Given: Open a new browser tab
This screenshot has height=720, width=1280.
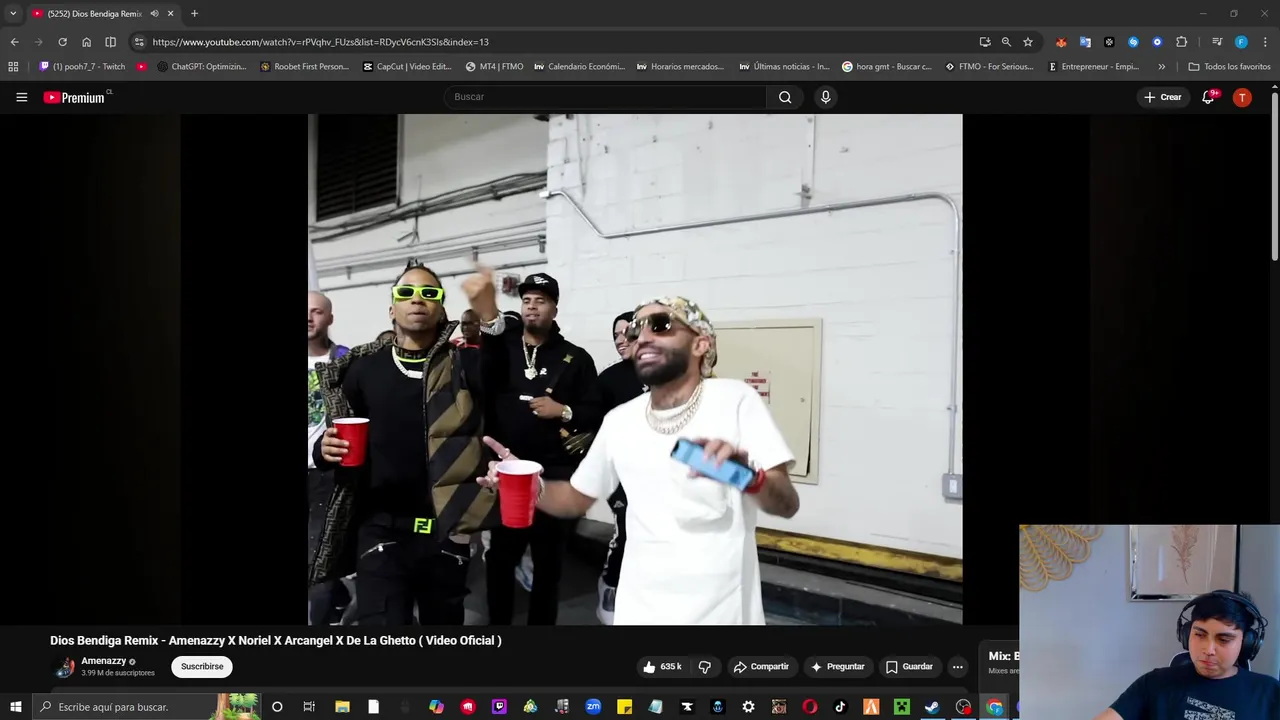Looking at the screenshot, I should tap(194, 14).
